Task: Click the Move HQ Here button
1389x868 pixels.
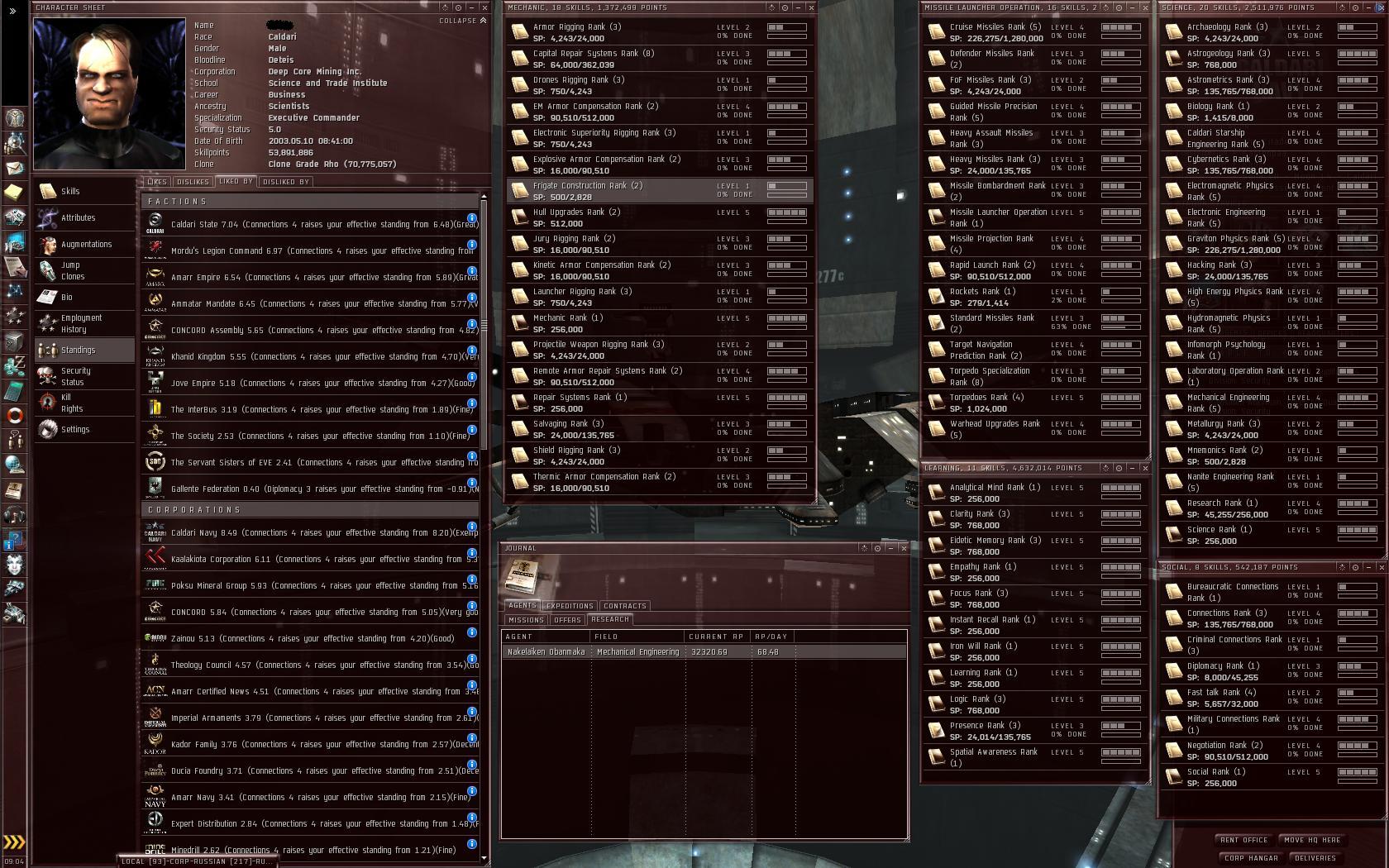Action: (1313, 840)
